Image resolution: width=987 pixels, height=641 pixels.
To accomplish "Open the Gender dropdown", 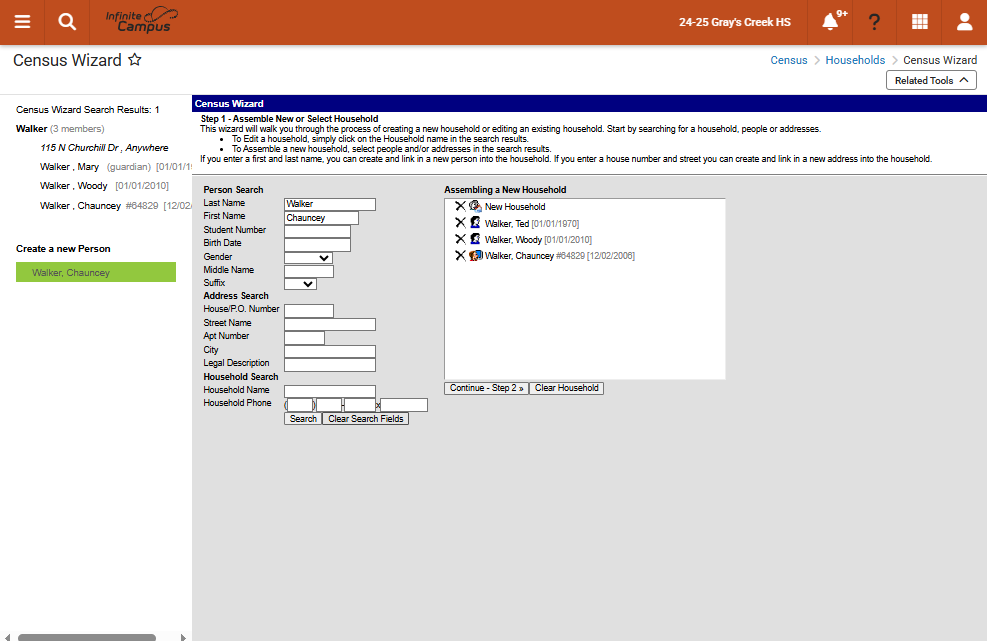I will [x=308, y=258].
